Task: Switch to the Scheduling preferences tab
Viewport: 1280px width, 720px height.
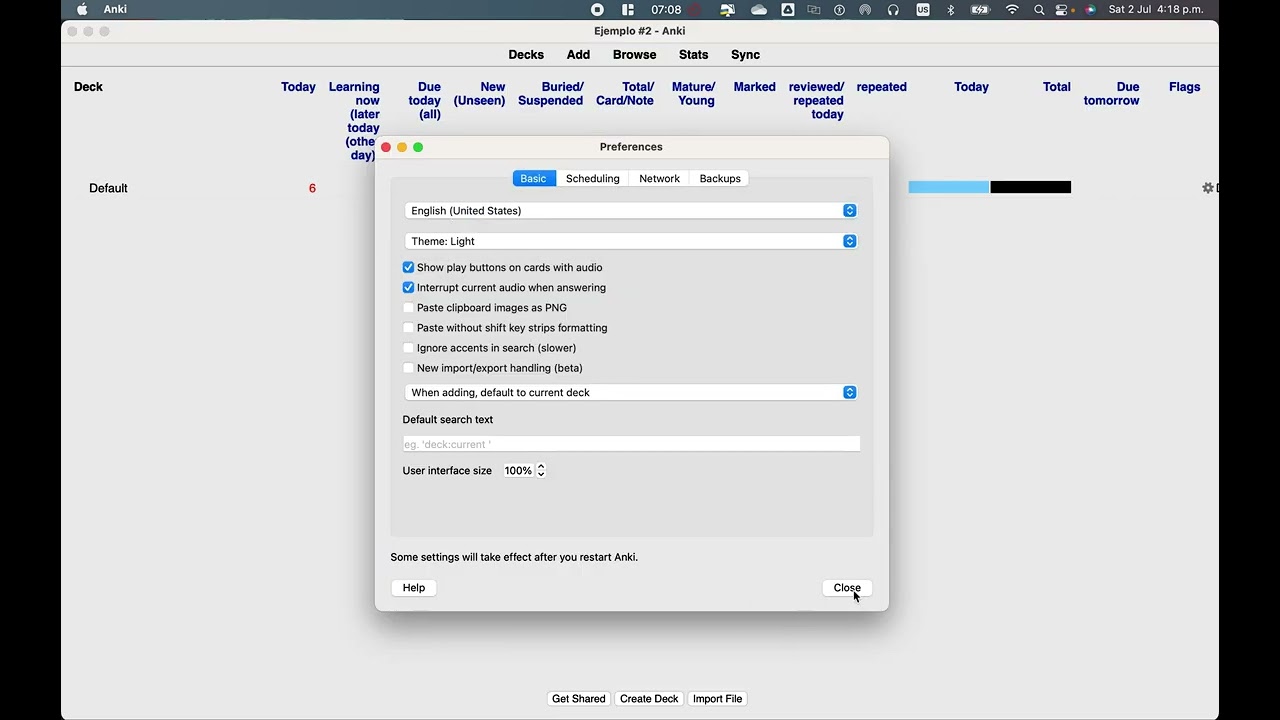Action: pos(593,178)
